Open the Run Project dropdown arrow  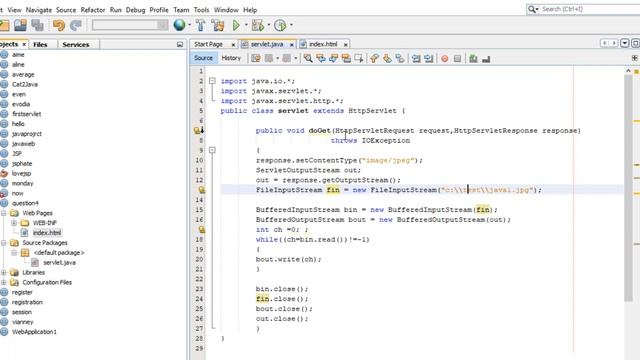(246, 25)
